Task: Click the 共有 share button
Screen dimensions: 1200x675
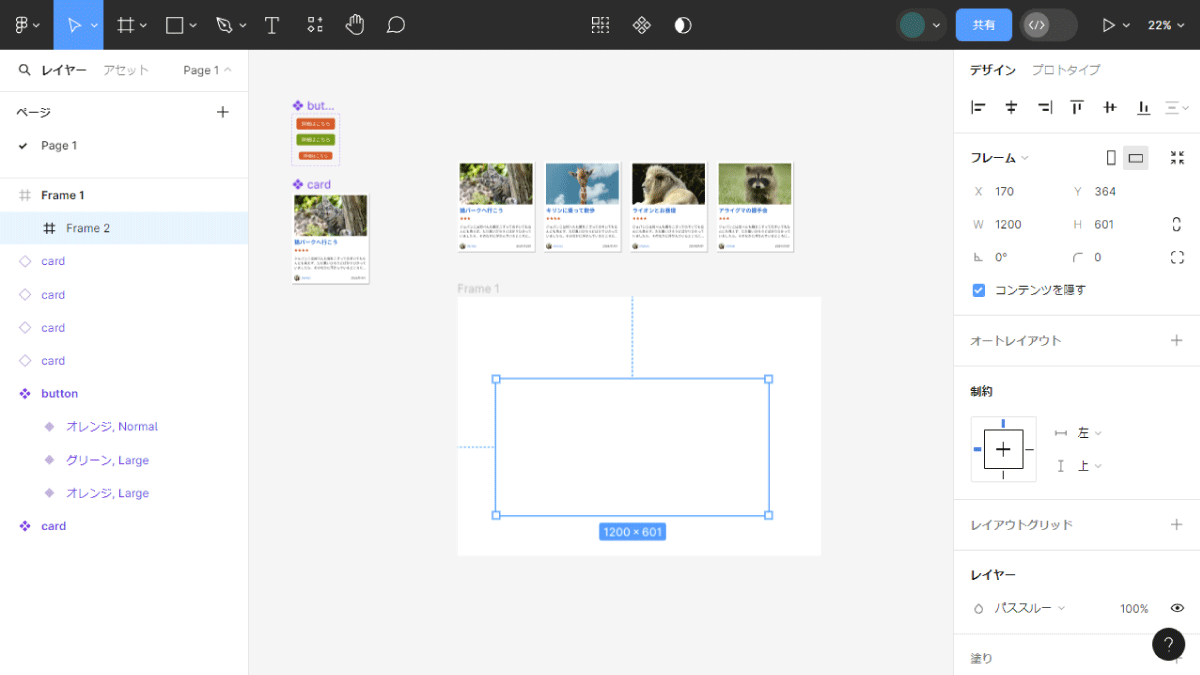Action: point(984,25)
